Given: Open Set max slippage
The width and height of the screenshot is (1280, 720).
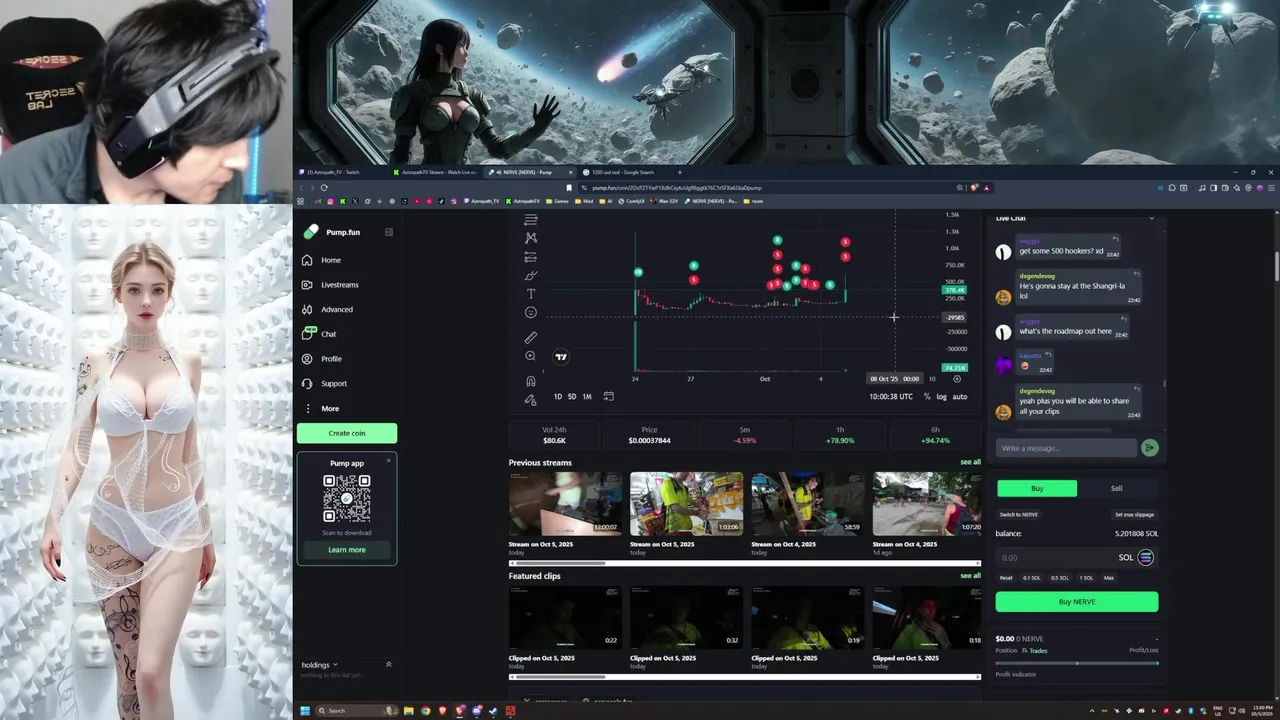Looking at the screenshot, I should click(x=1134, y=514).
